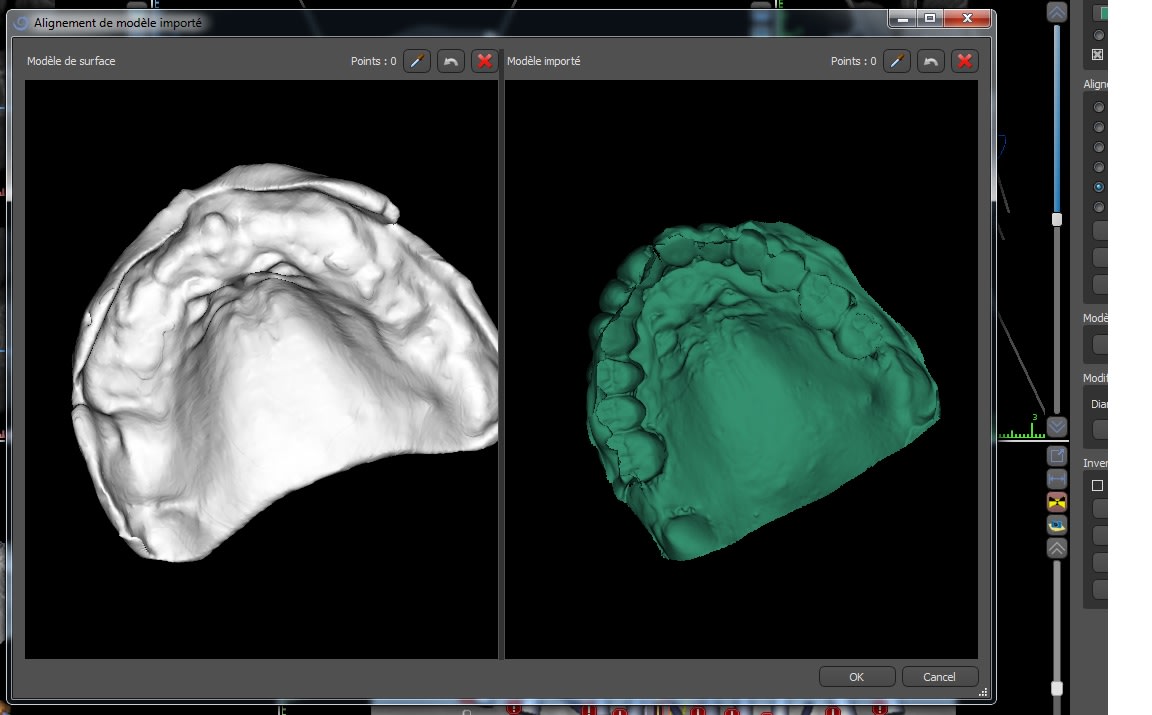Clear all points for Modèle de surface
The width and height of the screenshot is (1152, 715).
(485, 61)
